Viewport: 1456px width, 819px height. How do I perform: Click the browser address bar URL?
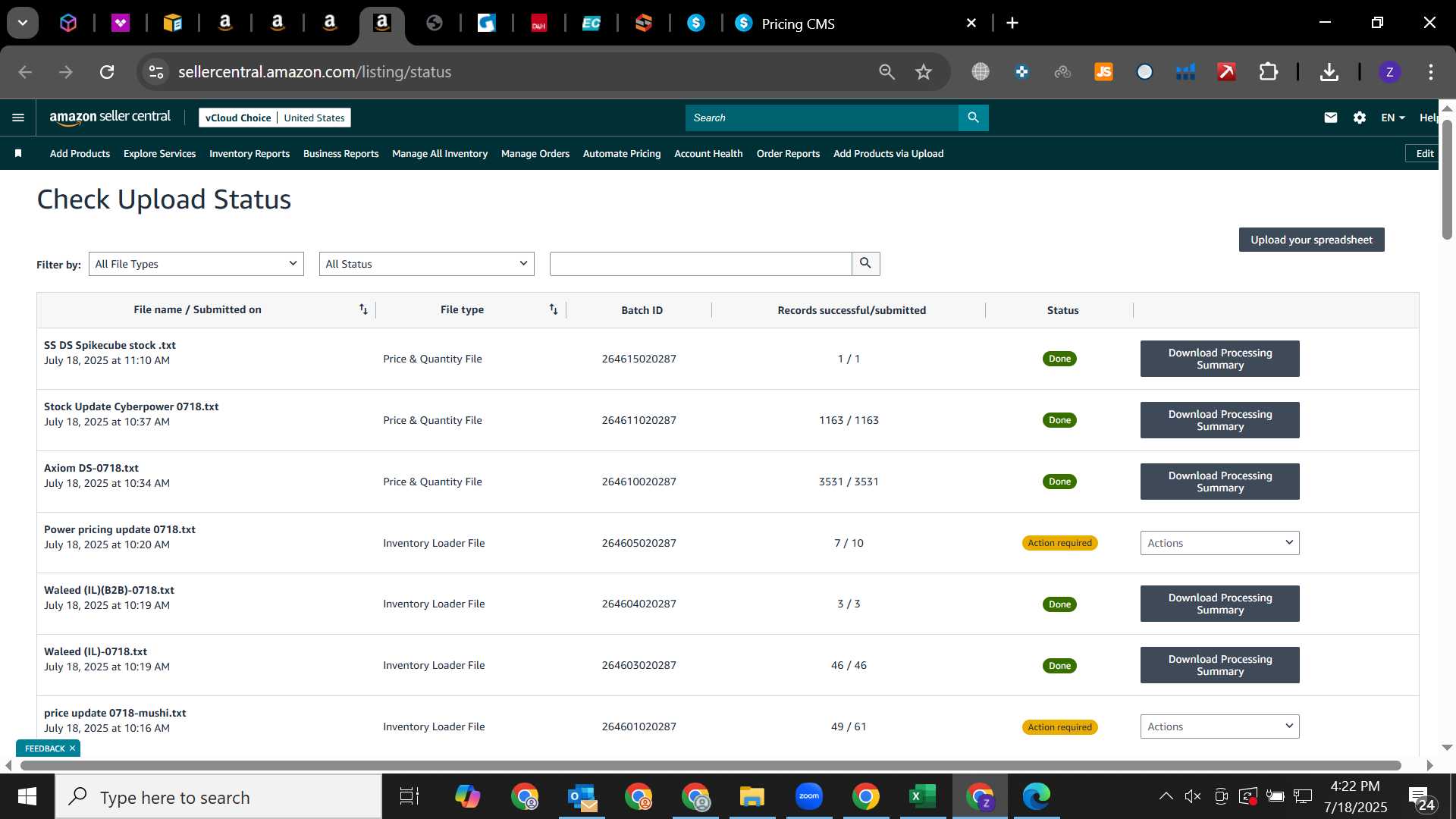(x=315, y=72)
